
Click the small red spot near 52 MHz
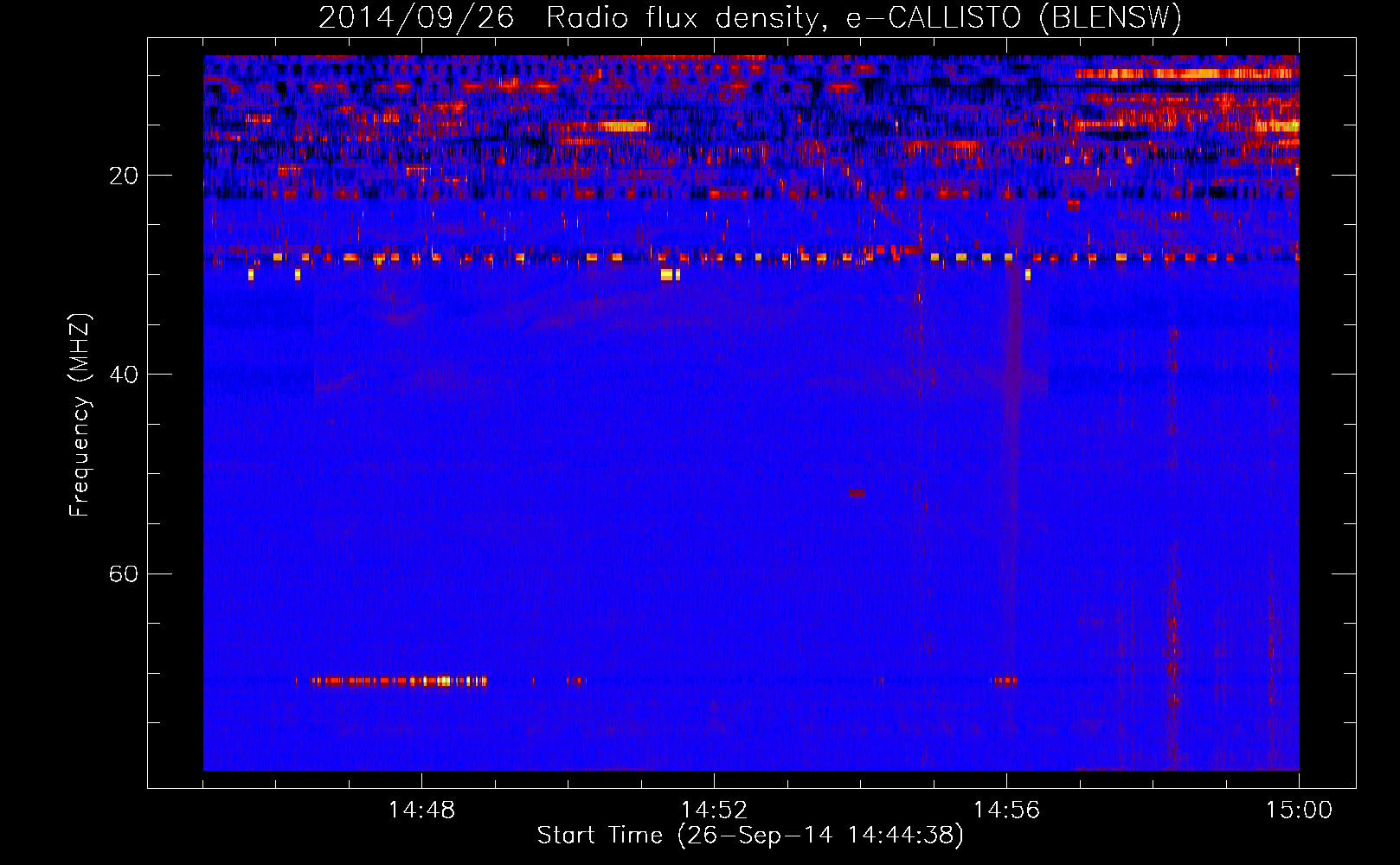point(857,493)
